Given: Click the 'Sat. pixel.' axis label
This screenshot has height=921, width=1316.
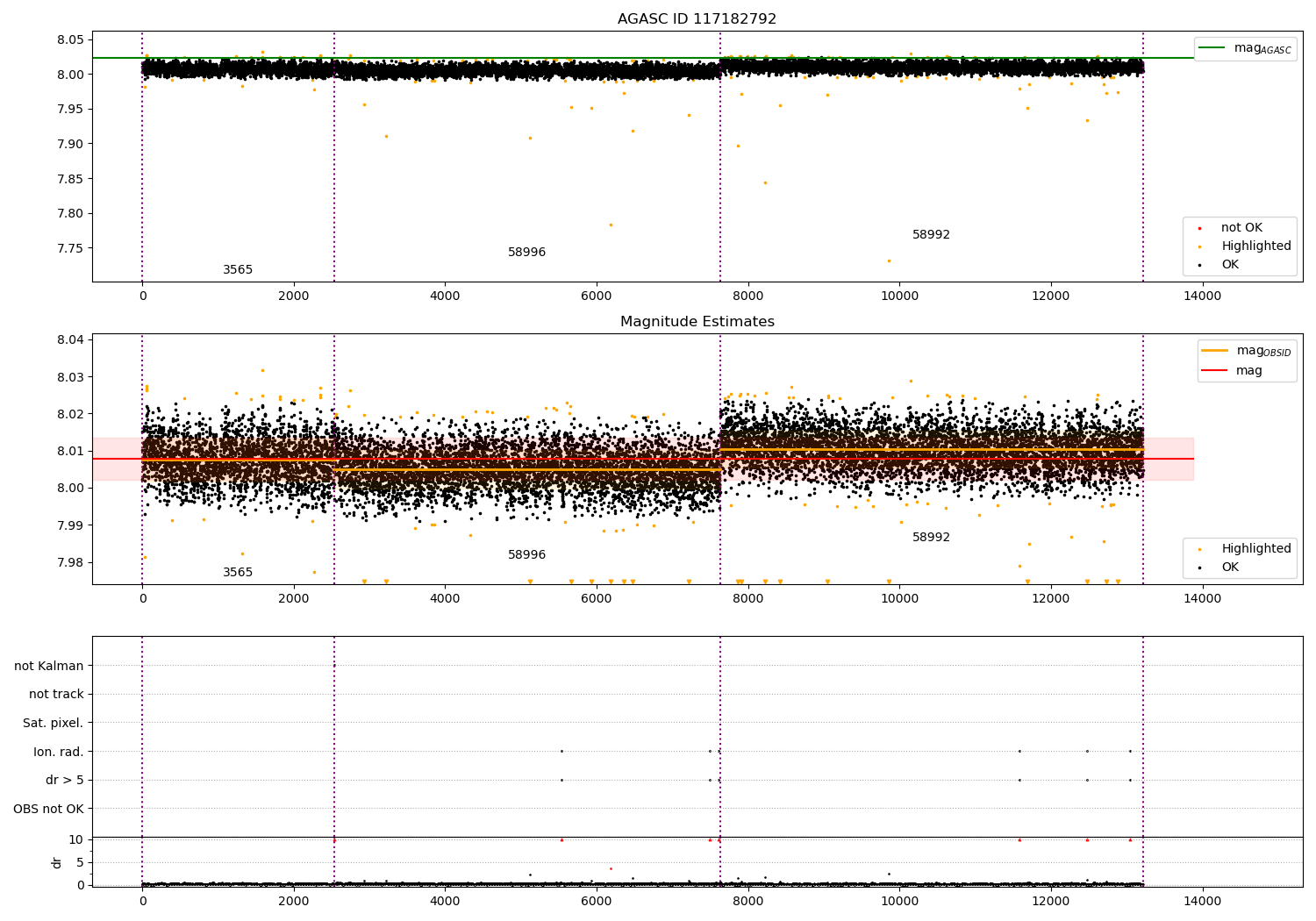Looking at the screenshot, I should (x=54, y=724).
